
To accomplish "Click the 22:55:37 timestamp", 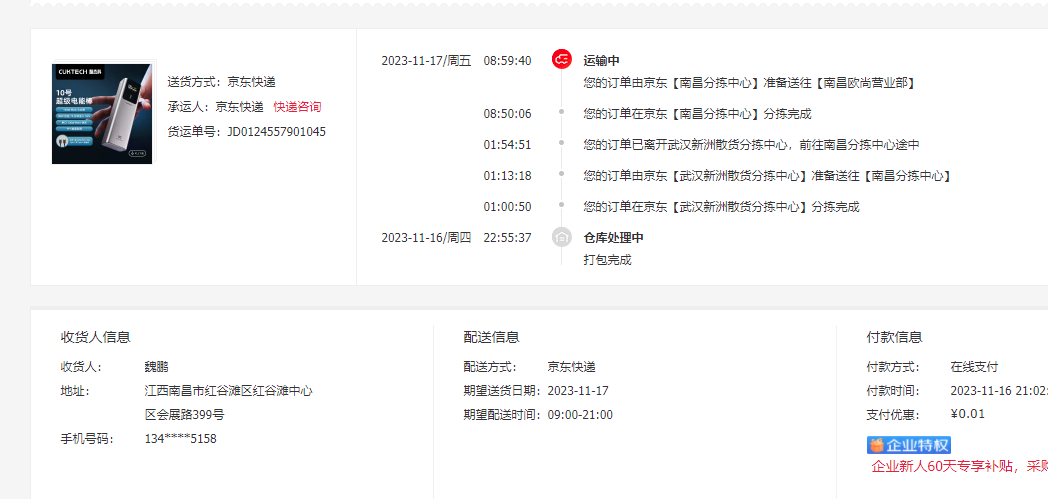I will pyautogui.click(x=508, y=238).
